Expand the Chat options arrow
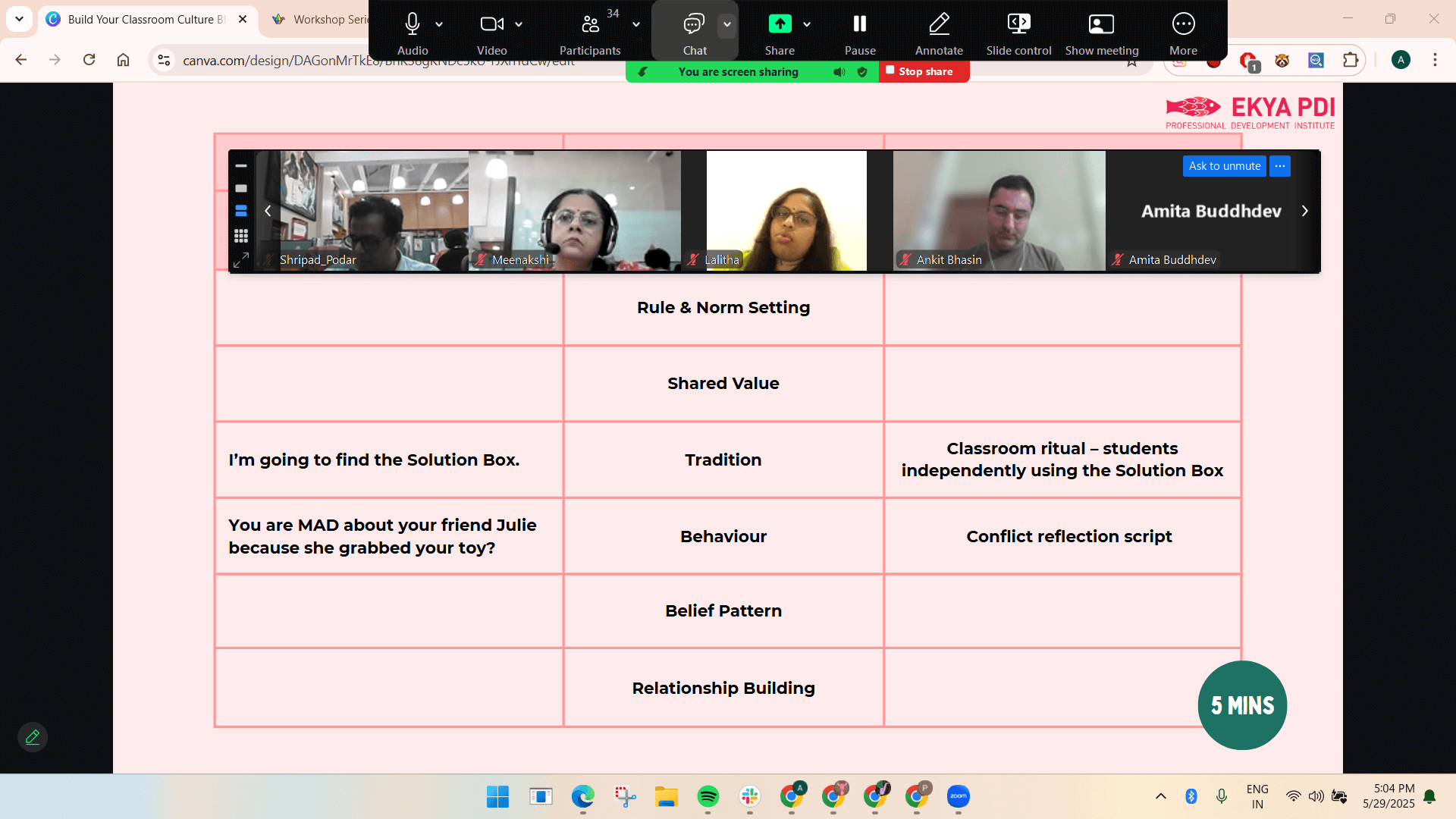 pos(727,24)
